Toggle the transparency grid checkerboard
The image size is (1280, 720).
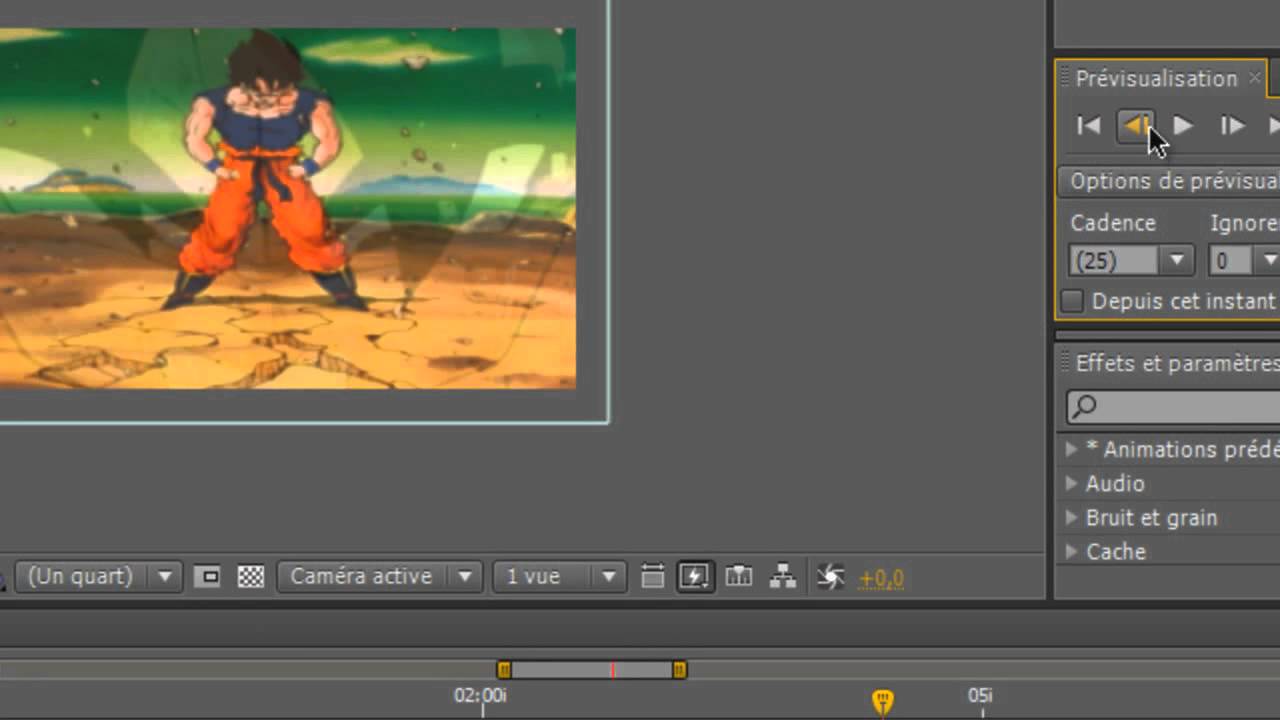pyautogui.click(x=251, y=577)
